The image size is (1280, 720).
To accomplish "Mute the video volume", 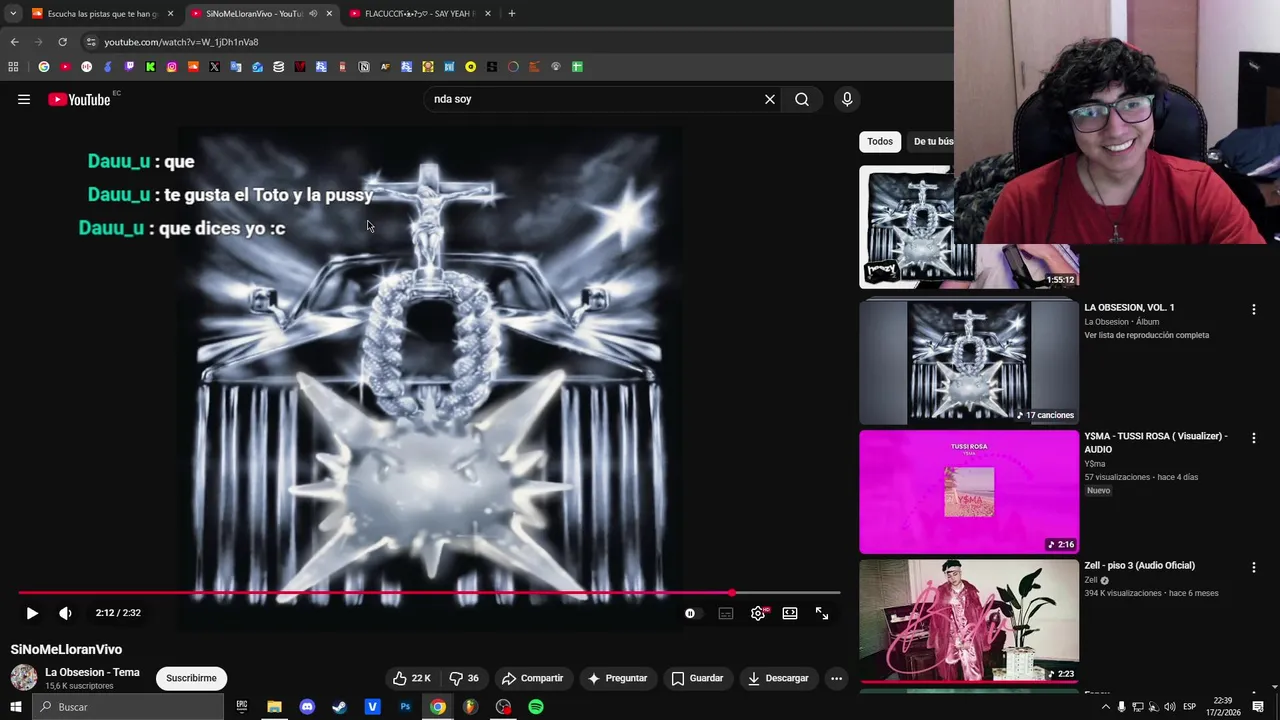I will (65, 613).
